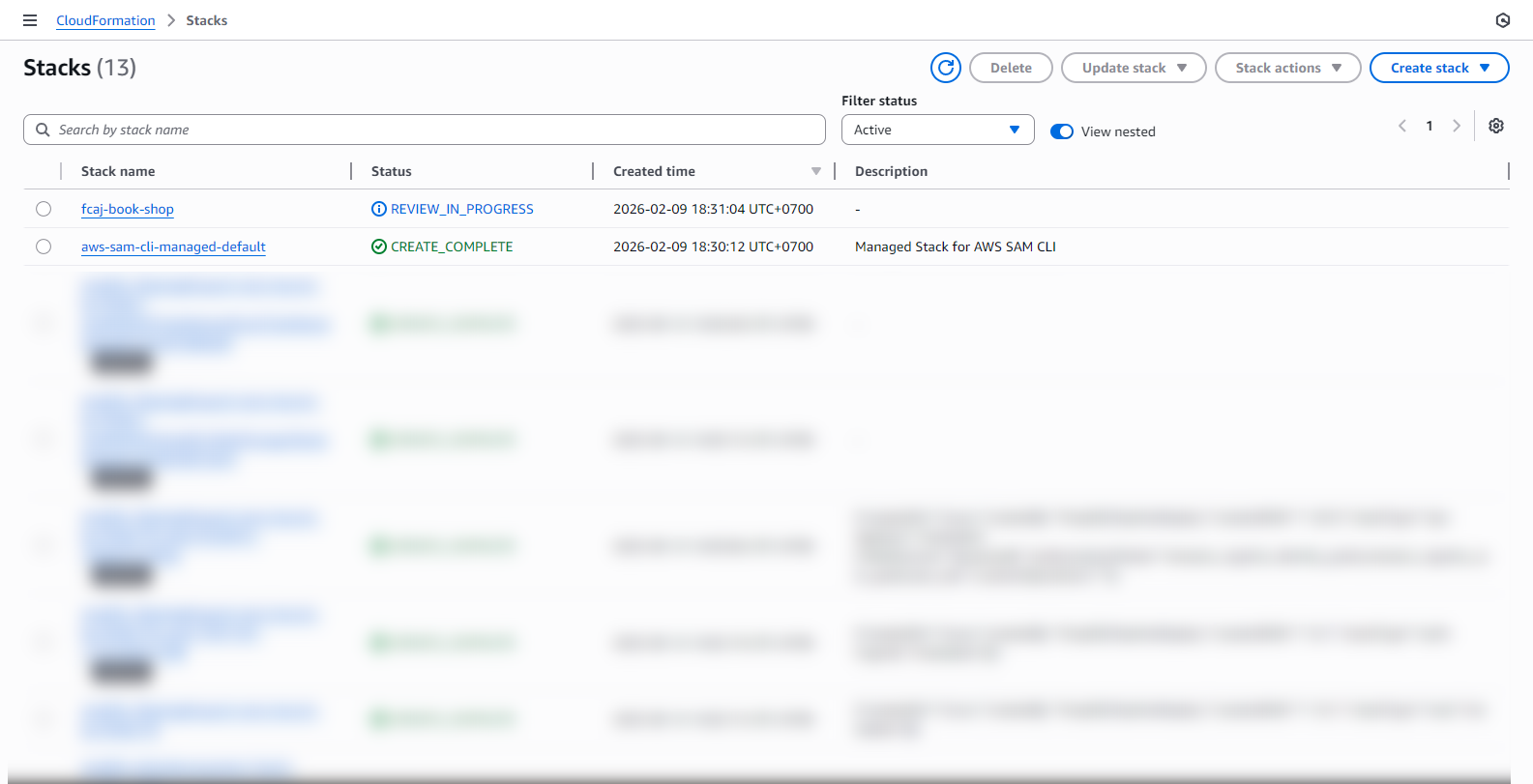This screenshot has width=1533, height=784.
Task: Click the REVIEW_IN_PROGRESS status text
Action: point(462,209)
